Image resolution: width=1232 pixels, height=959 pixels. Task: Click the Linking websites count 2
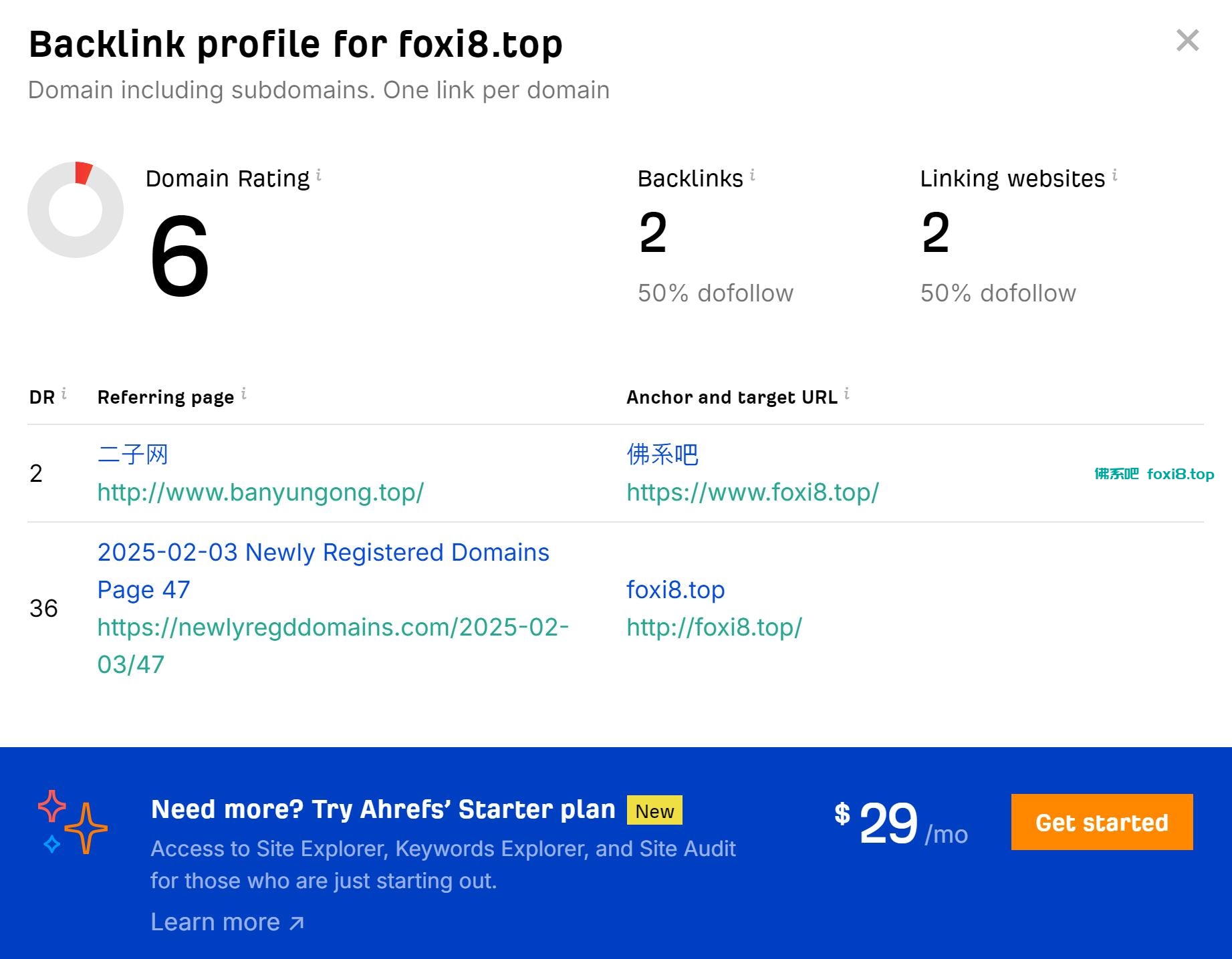click(x=935, y=233)
